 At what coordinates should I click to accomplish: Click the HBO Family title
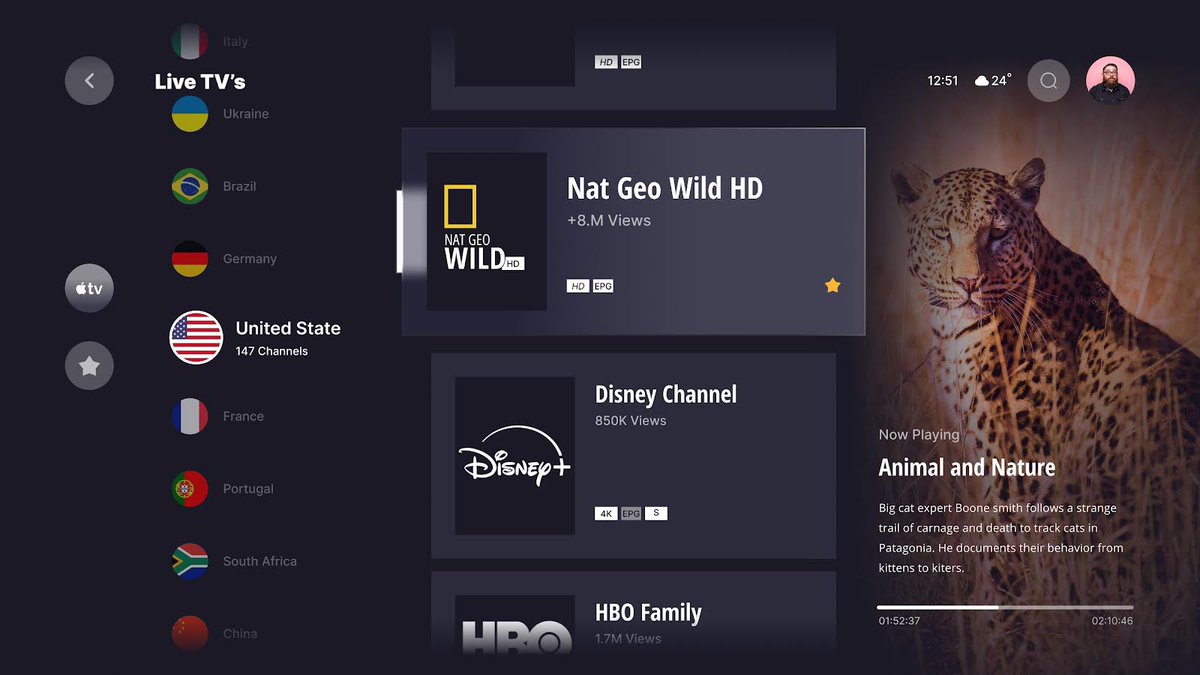(x=648, y=612)
